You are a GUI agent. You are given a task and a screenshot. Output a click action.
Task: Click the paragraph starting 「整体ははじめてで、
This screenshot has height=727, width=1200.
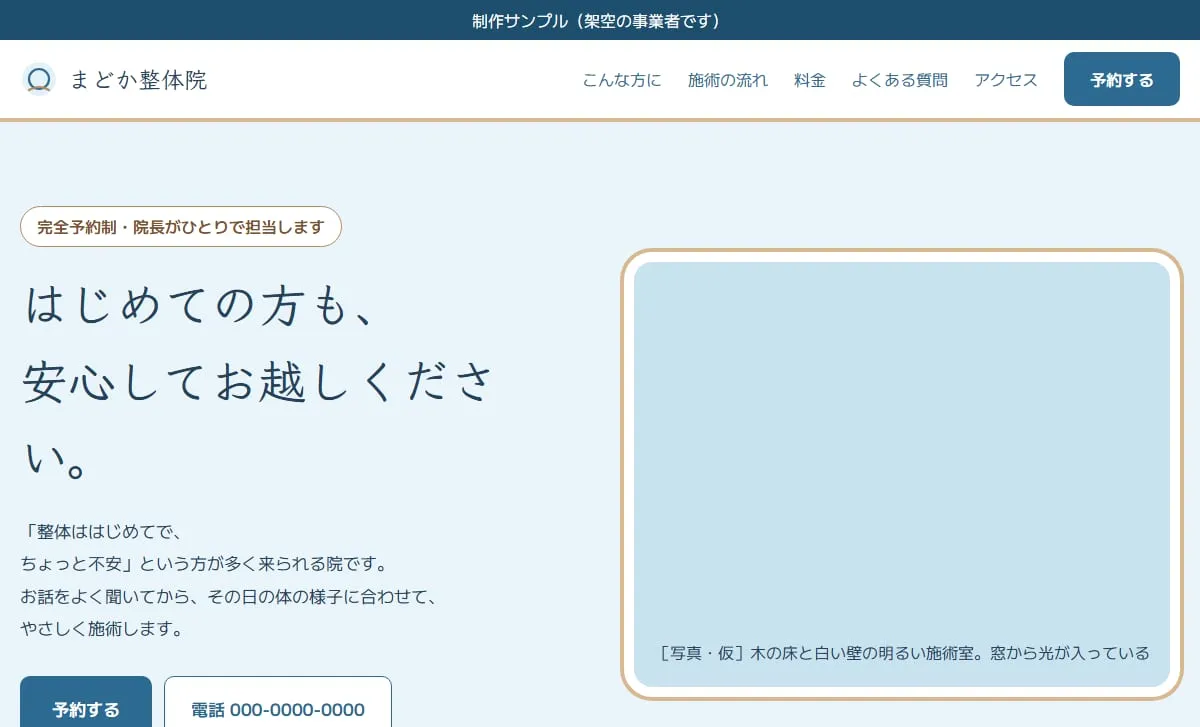(x=230, y=580)
